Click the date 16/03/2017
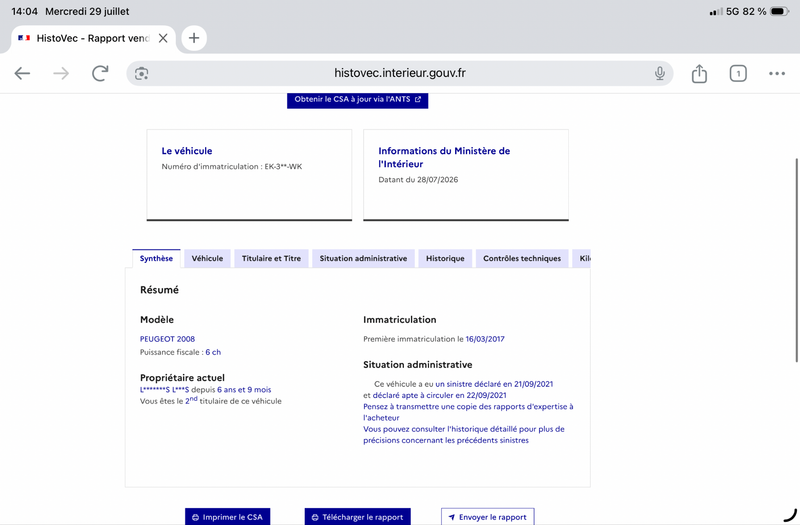The image size is (800, 525). (x=485, y=339)
